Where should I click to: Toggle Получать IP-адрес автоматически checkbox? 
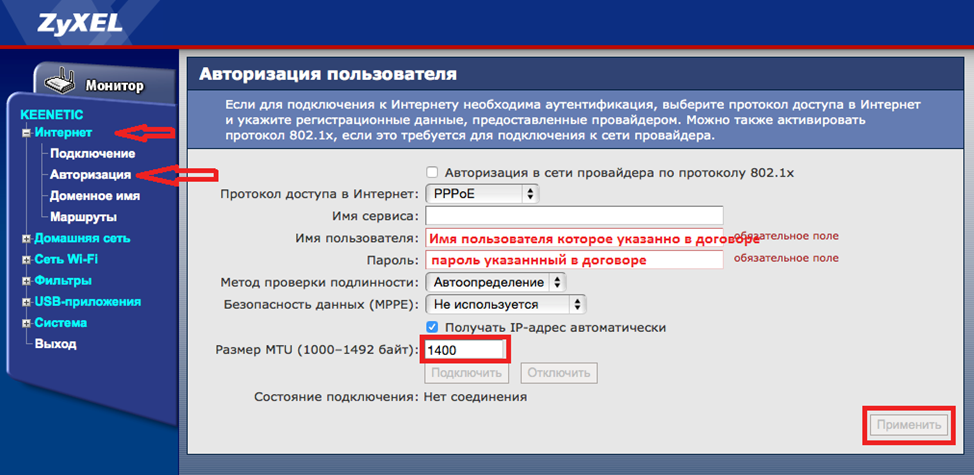[432, 327]
